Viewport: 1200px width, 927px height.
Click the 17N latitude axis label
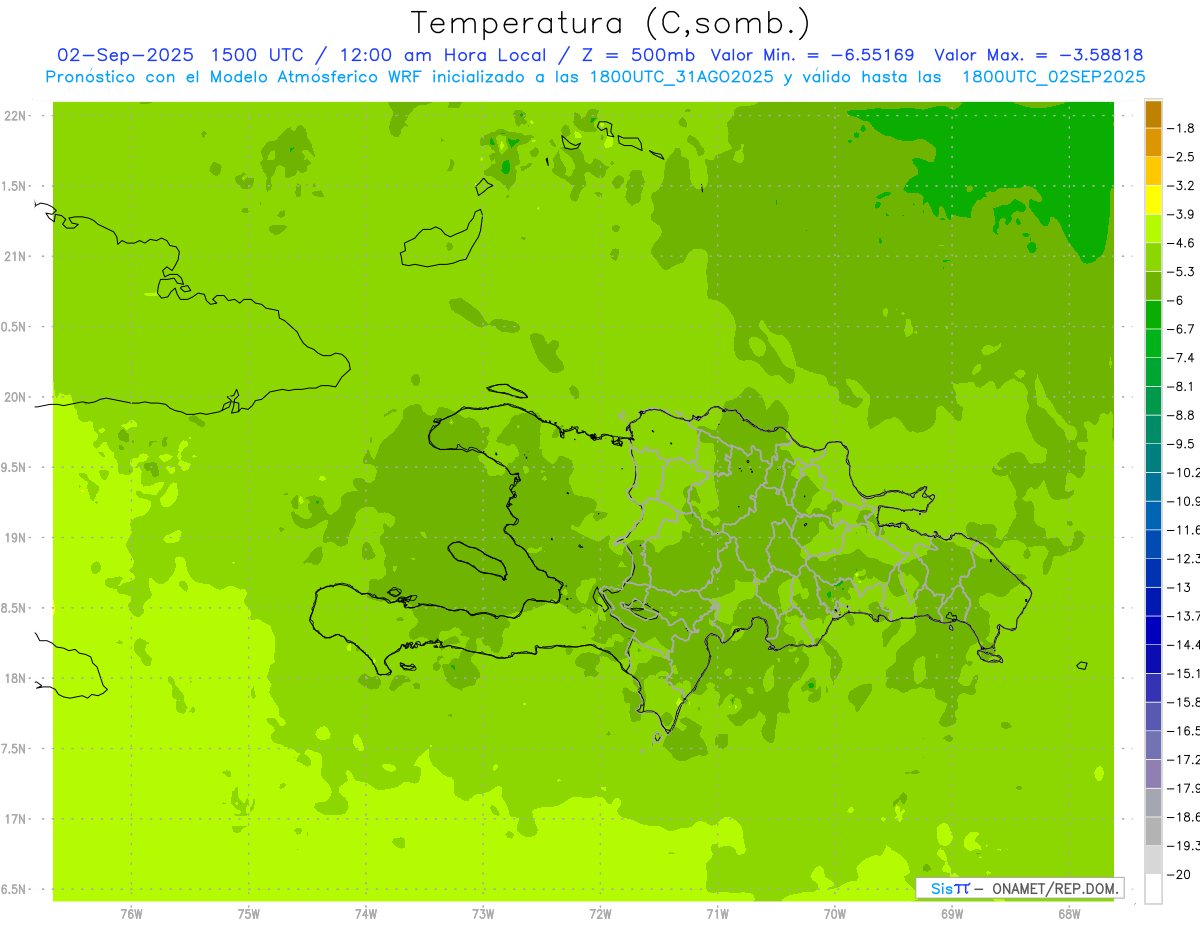15,819
